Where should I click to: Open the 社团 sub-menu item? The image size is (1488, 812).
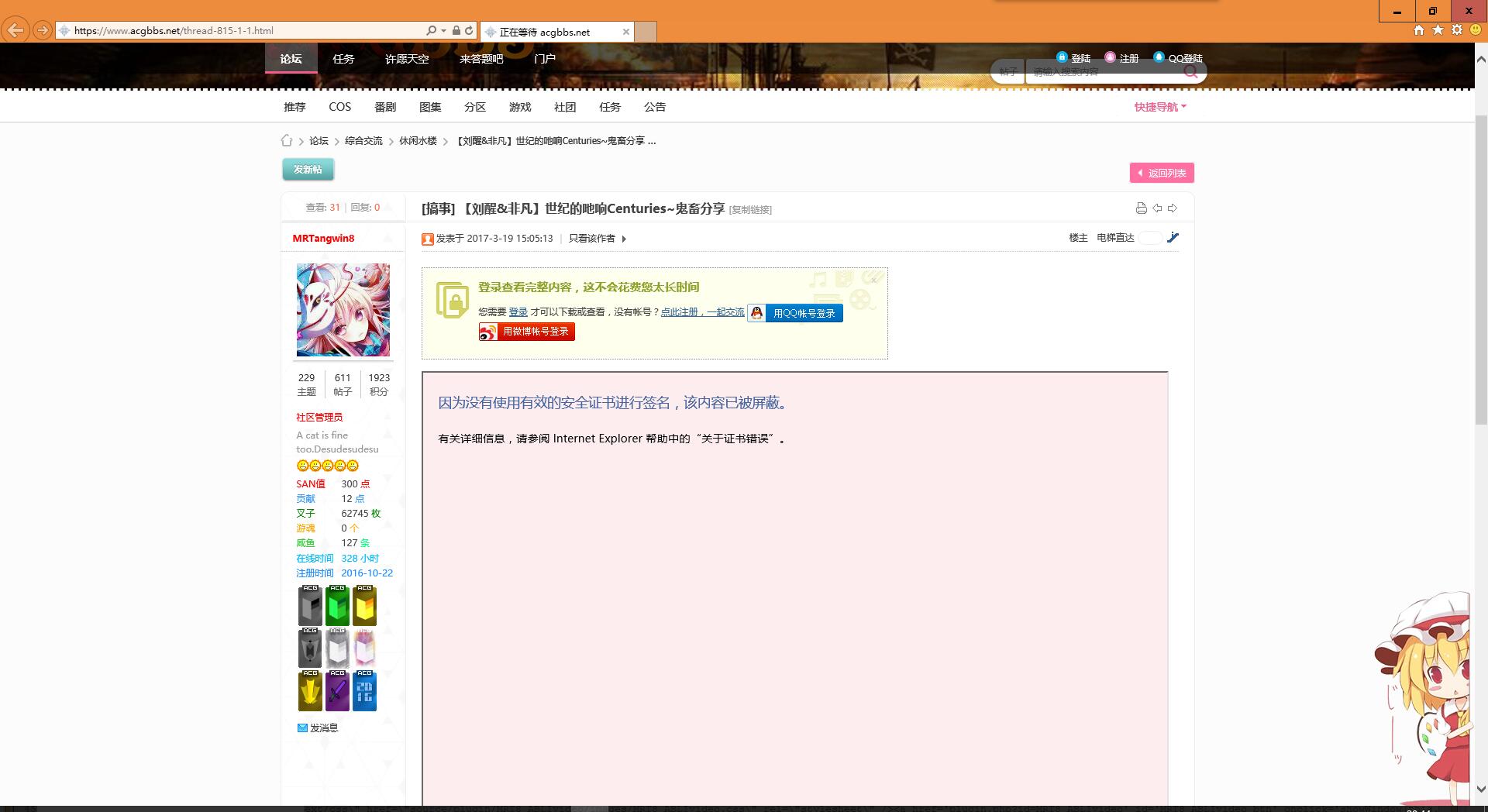pyautogui.click(x=565, y=107)
